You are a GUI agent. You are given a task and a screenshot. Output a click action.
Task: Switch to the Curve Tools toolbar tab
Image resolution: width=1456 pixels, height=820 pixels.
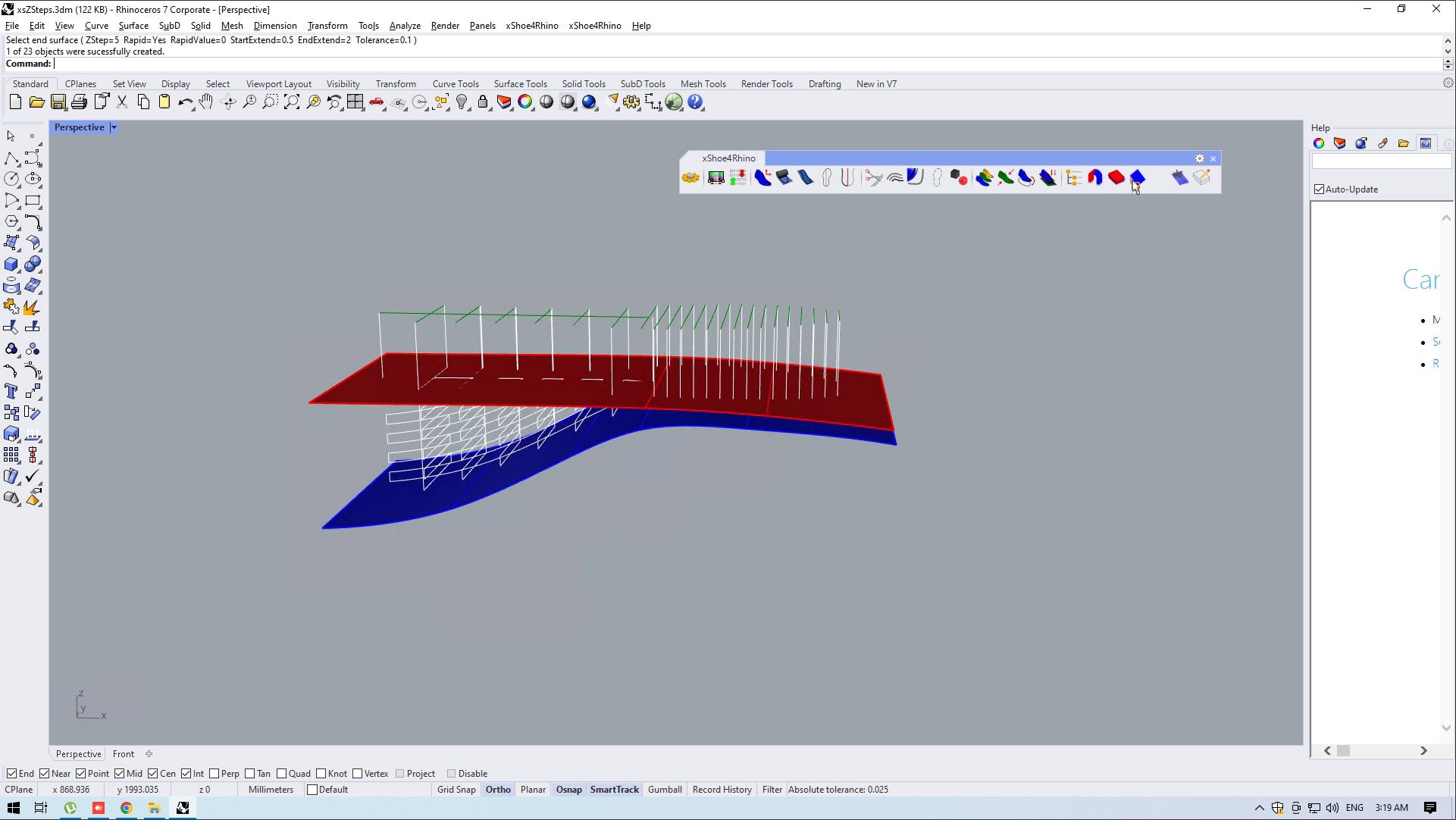click(x=456, y=84)
